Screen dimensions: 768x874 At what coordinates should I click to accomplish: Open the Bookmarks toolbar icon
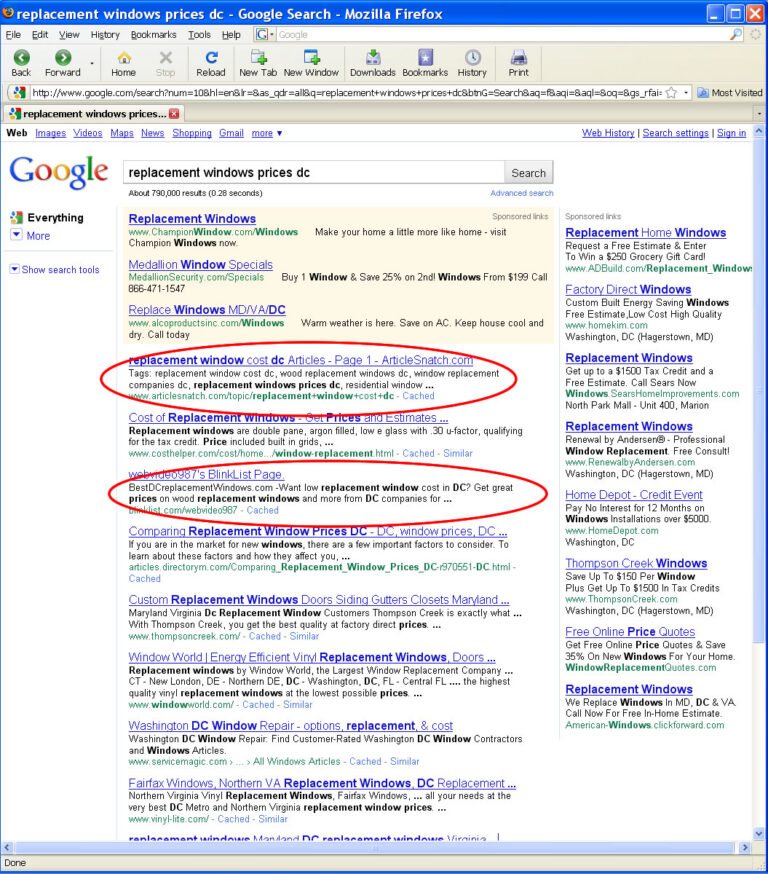pos(425,57)
